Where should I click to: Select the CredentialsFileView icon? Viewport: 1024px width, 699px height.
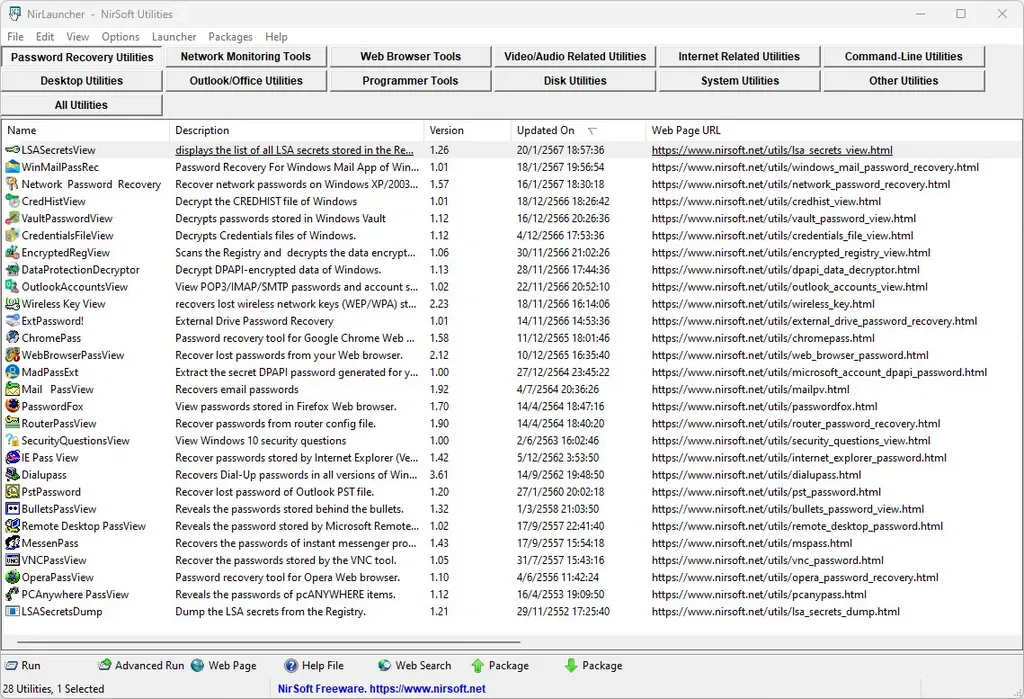pyautogui.click(x=12, y=235)
